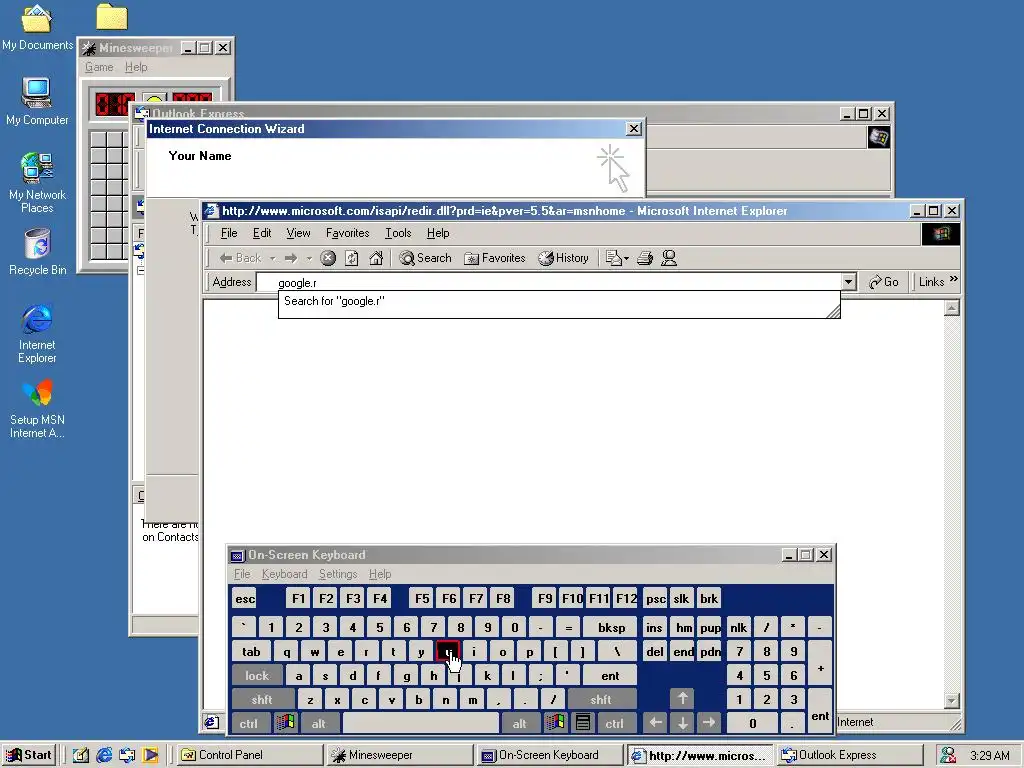Click the address bar text field
Image resolution: width=1024 pixels, height=768 pixels.
click(549, 282)
